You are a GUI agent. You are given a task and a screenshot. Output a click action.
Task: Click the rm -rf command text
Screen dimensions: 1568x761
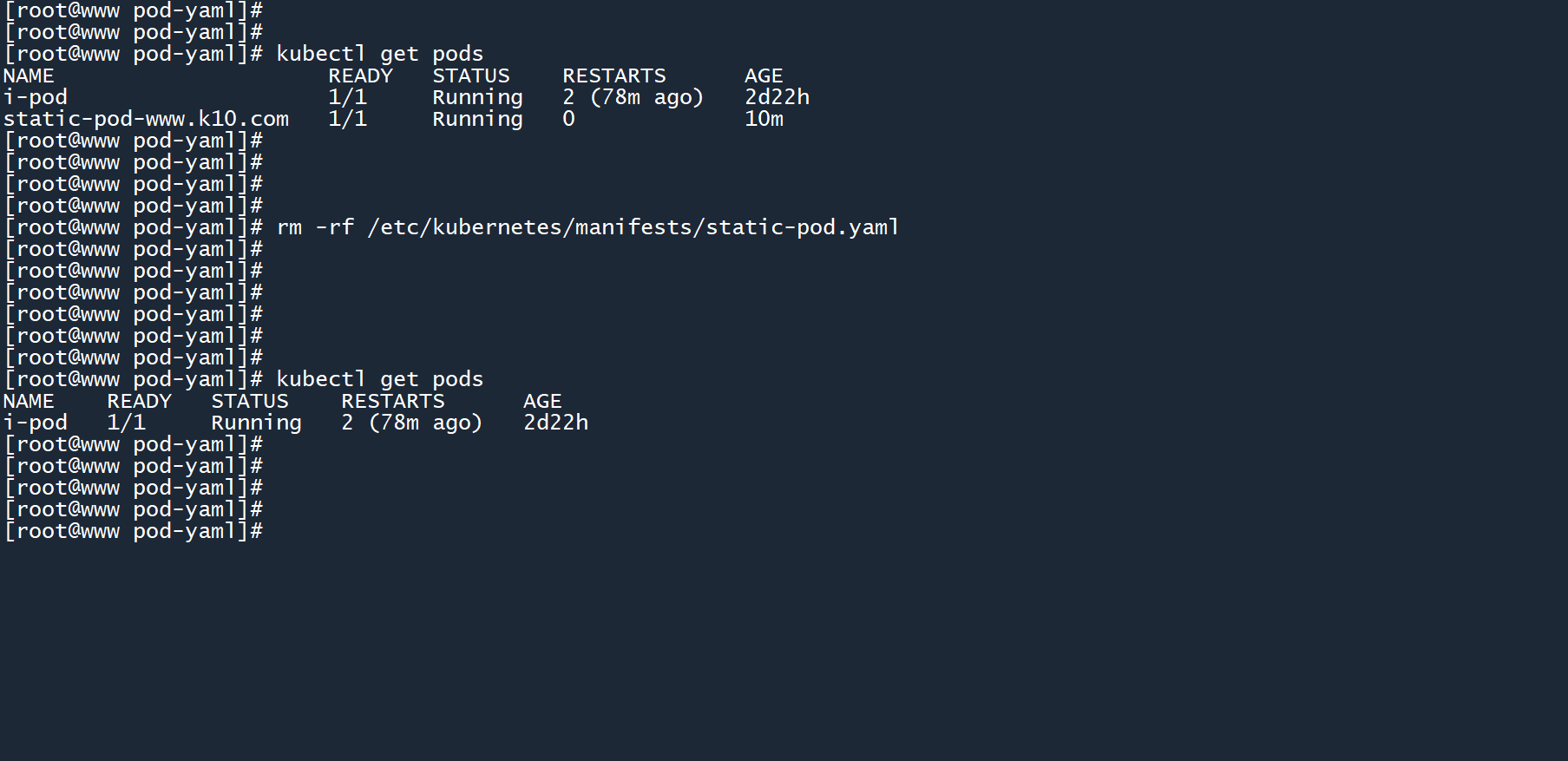click(315, 227)
